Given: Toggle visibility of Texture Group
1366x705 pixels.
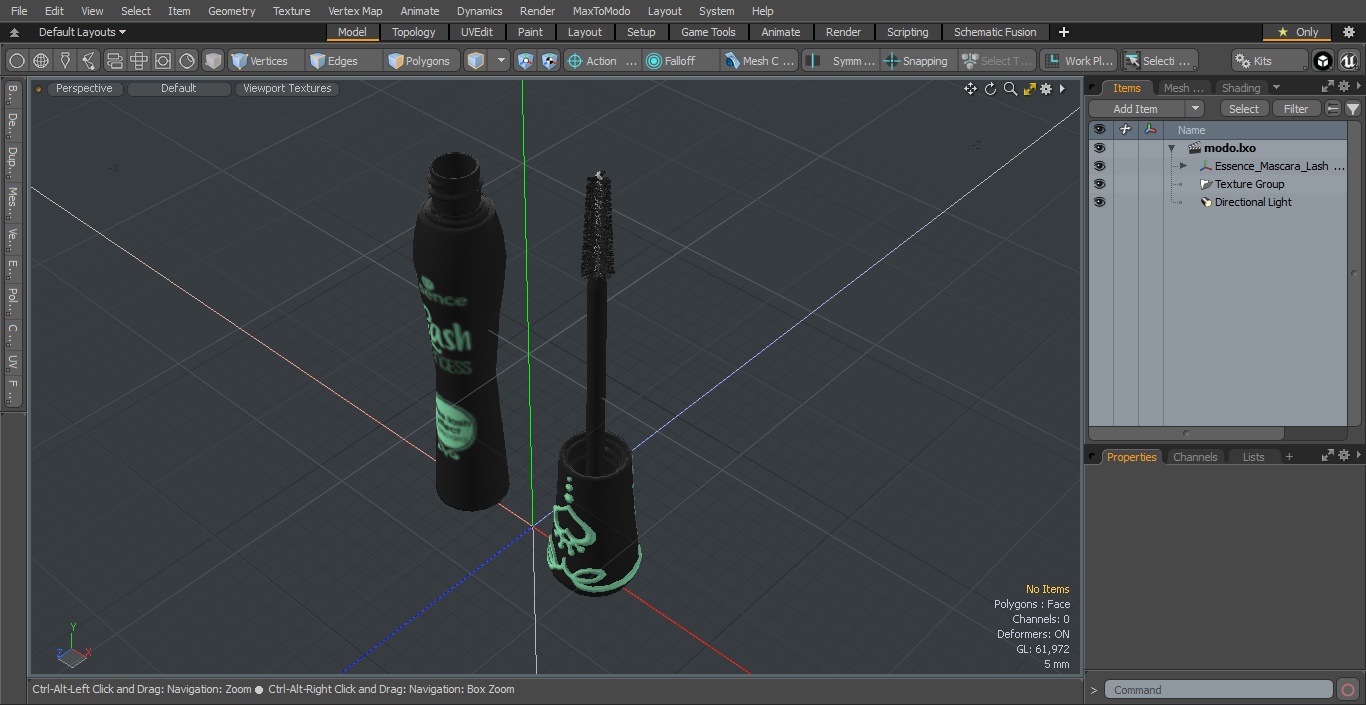Looking at the screenshot, I should pos(1100,184).
